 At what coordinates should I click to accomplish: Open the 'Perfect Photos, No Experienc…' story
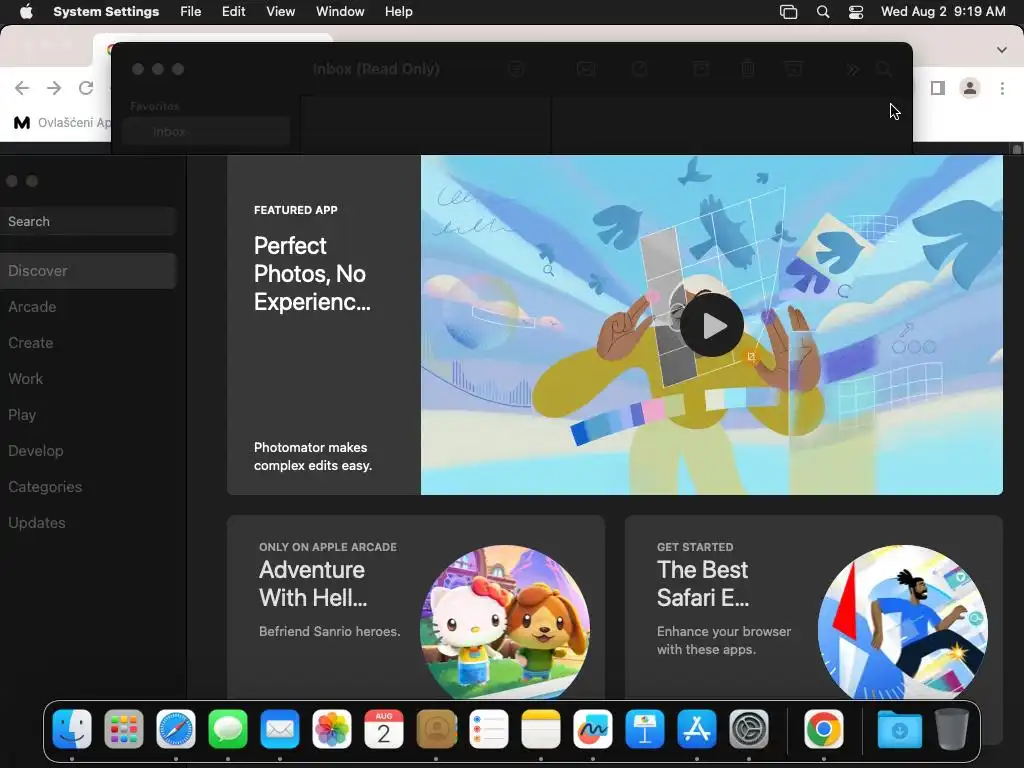(312, 274)
